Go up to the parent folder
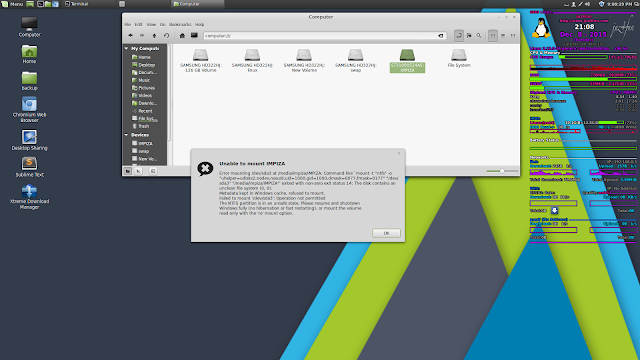Viewport: 640px width, 360px height. 154,36
